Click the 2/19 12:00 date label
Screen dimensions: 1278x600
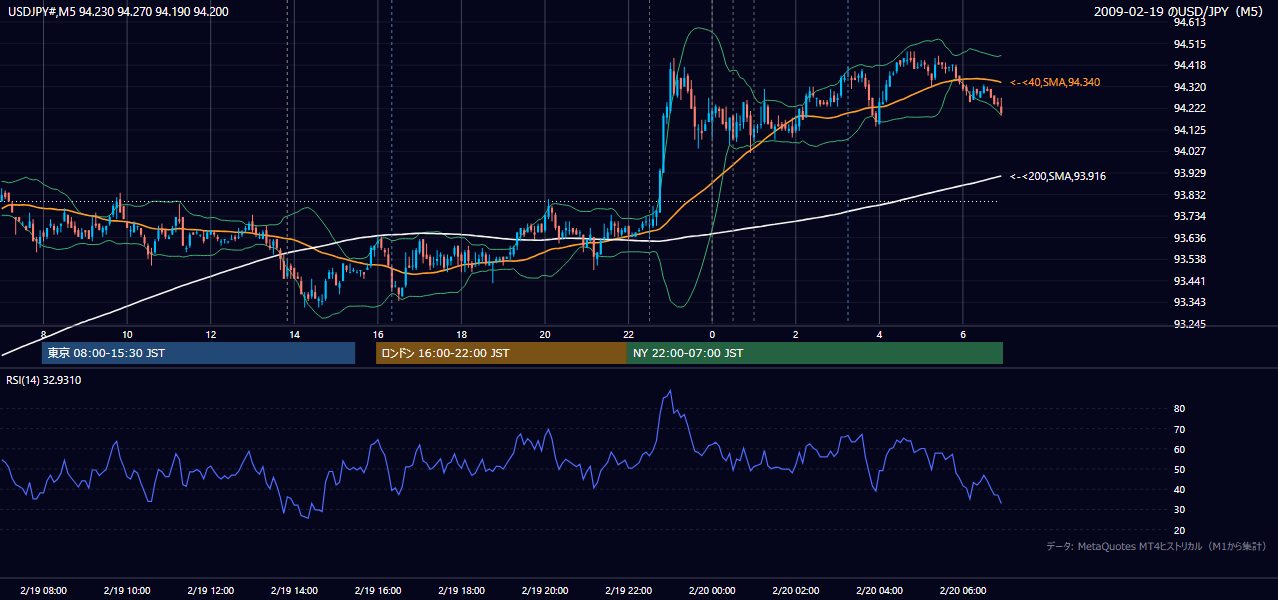click(x=210, y=590)
